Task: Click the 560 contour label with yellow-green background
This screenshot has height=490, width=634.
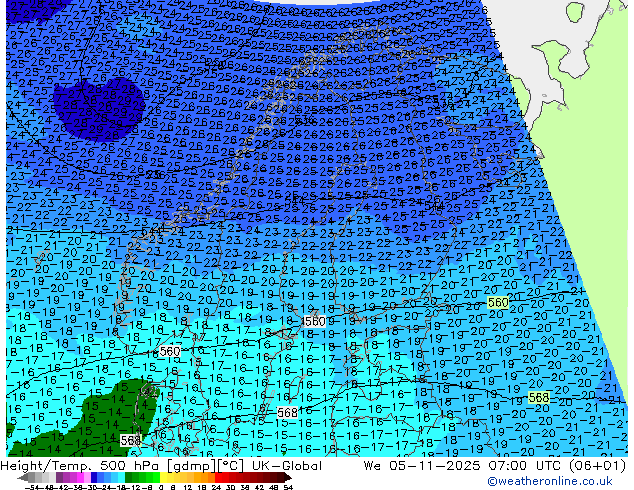Action: 498,302
